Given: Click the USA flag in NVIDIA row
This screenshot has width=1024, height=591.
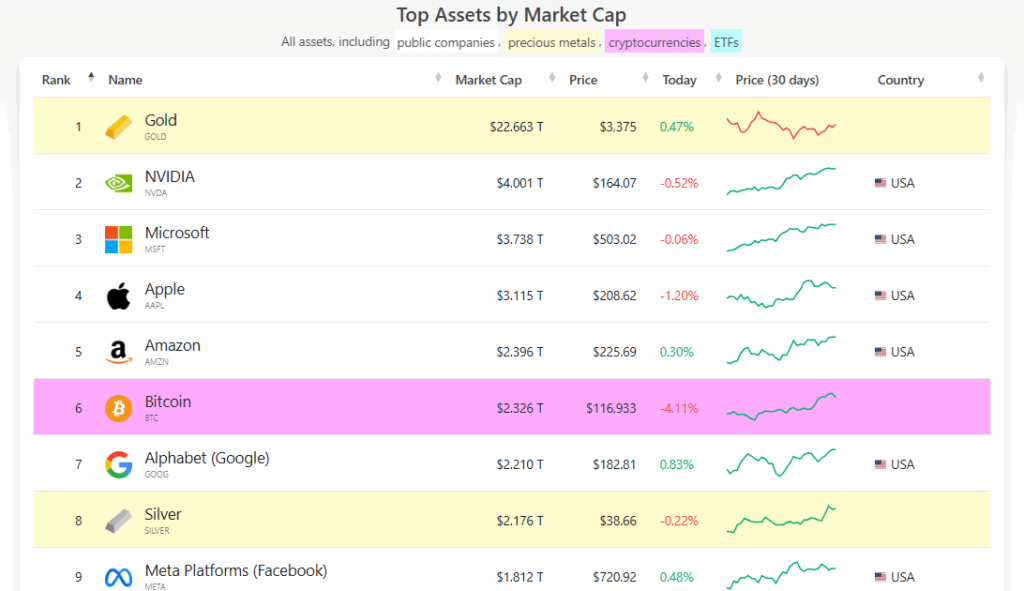Looking at the screenshot, I should click(880, 183).
